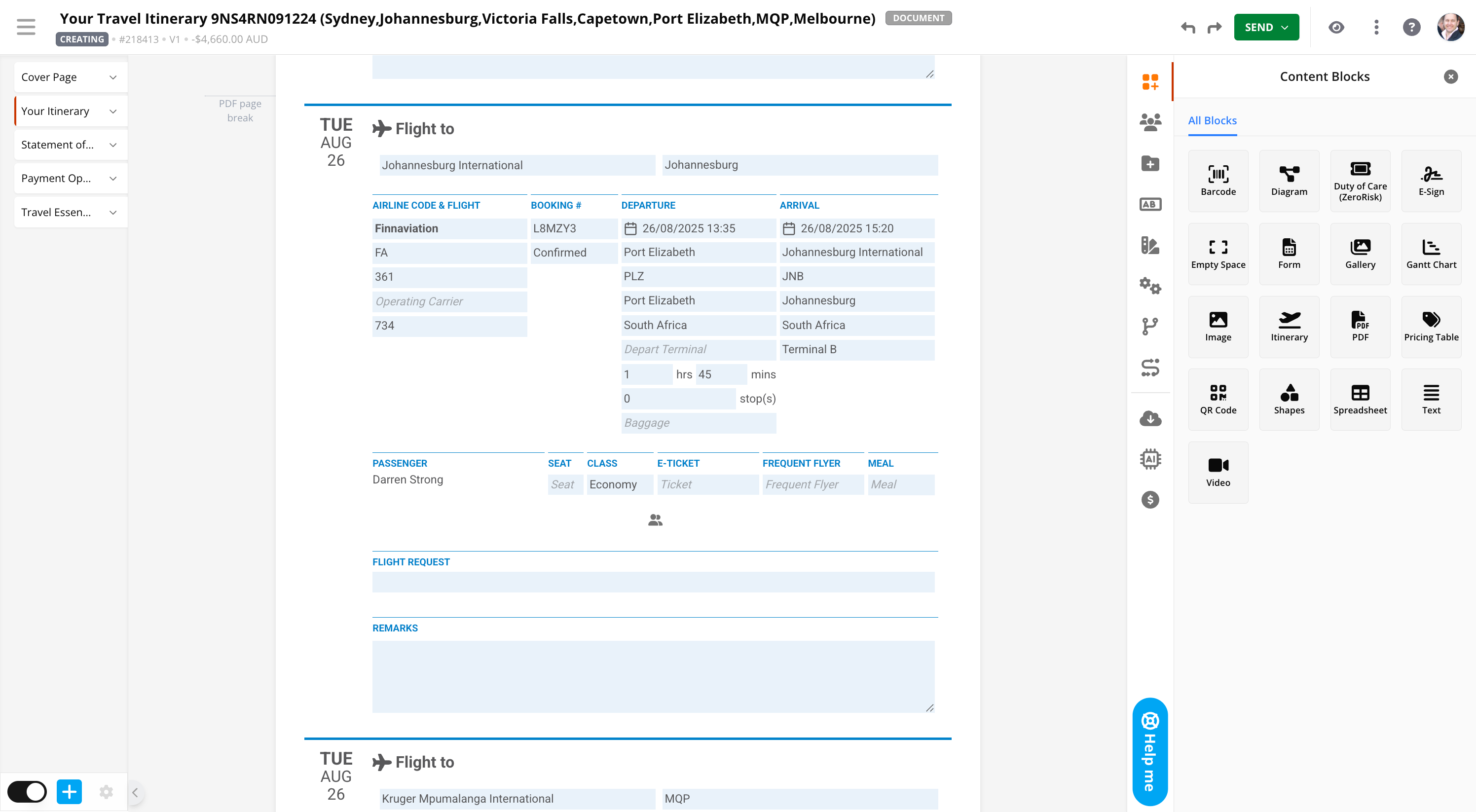Toggle document preview eye icon

(x=1335, y=28)
